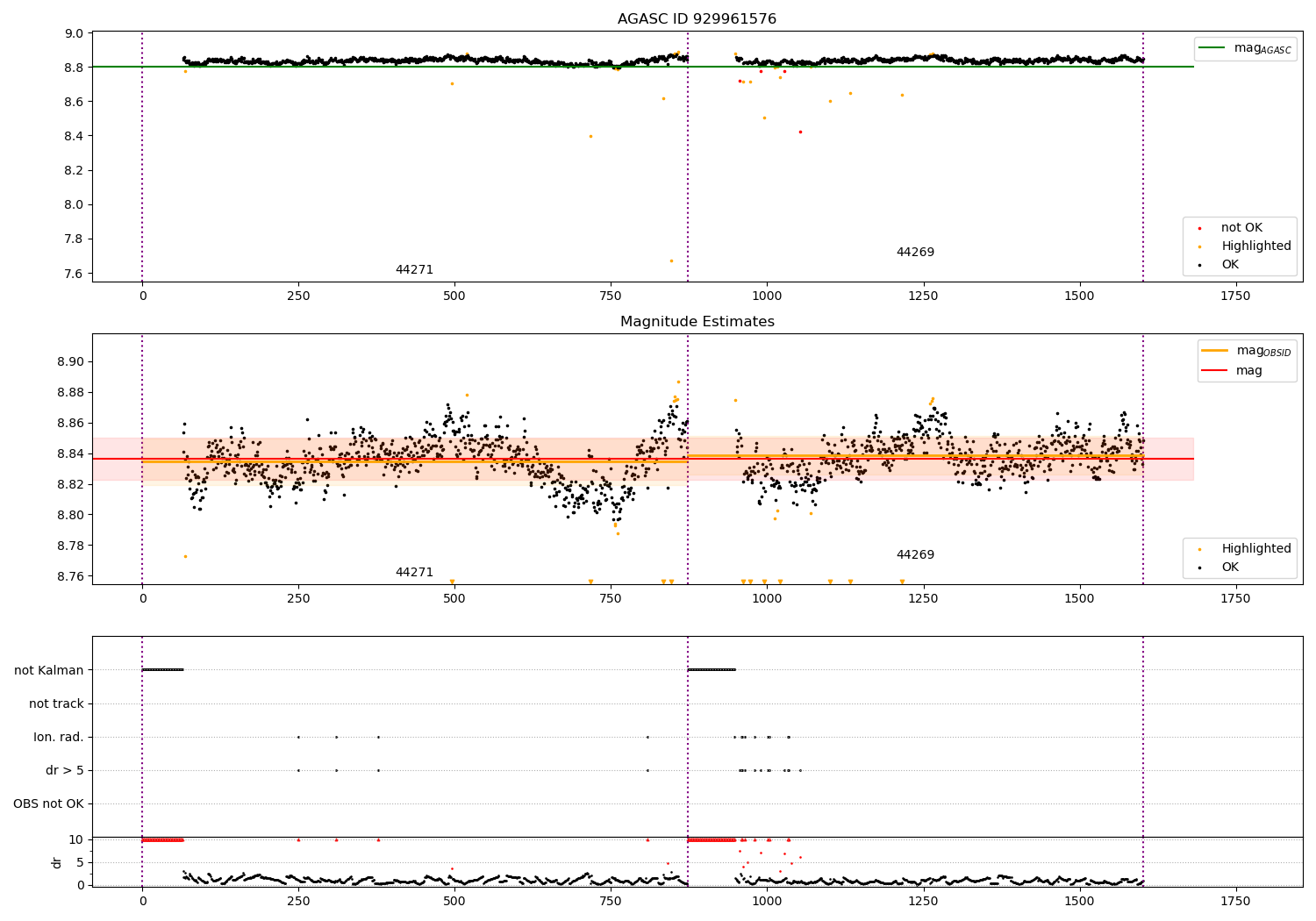Click the orange point near 8.773 in Magnitude Estimates
This screenshot has width=1316, height=921.
click(185, 556)
